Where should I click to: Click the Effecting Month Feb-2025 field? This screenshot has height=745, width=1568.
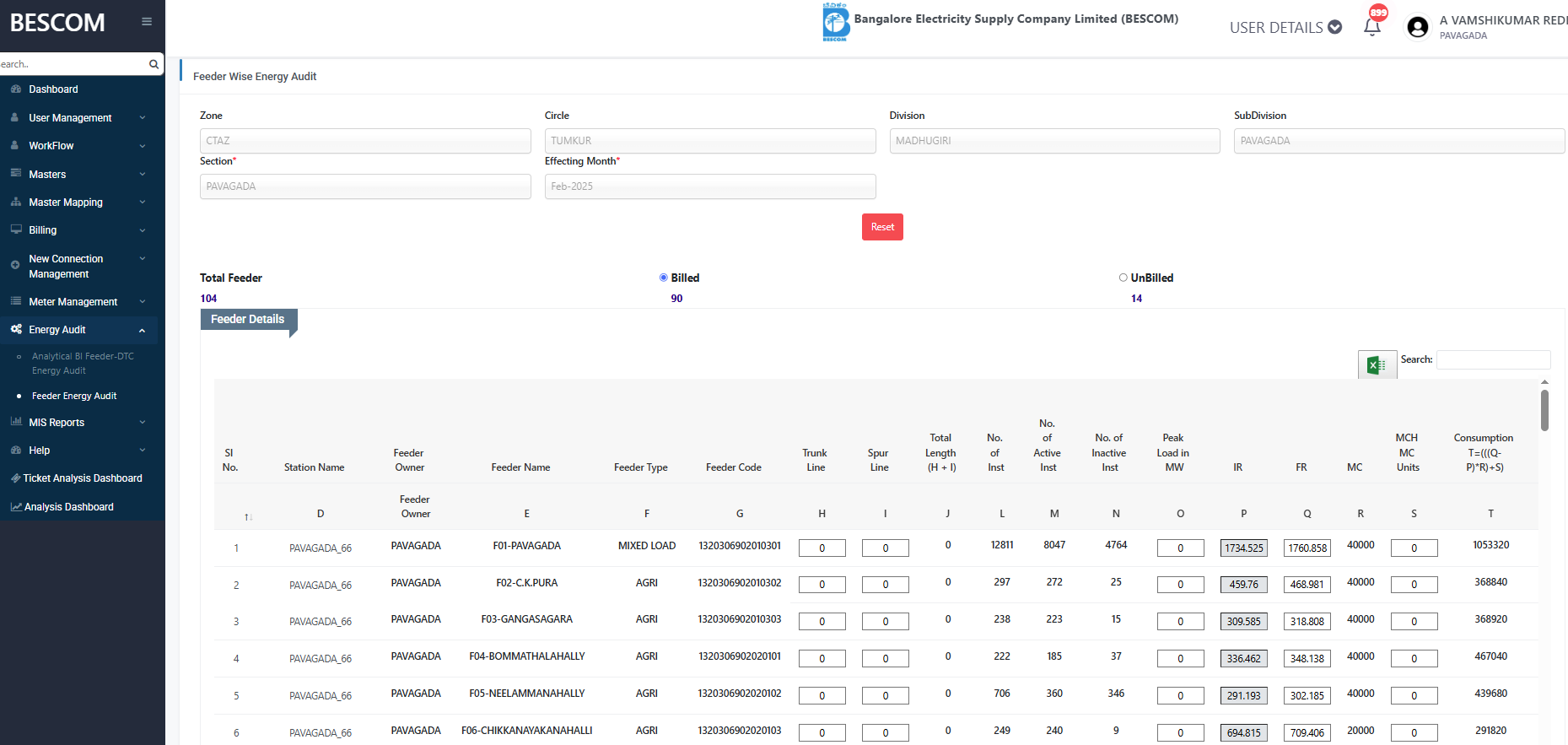pyautogui.click(x=710, y=186)
